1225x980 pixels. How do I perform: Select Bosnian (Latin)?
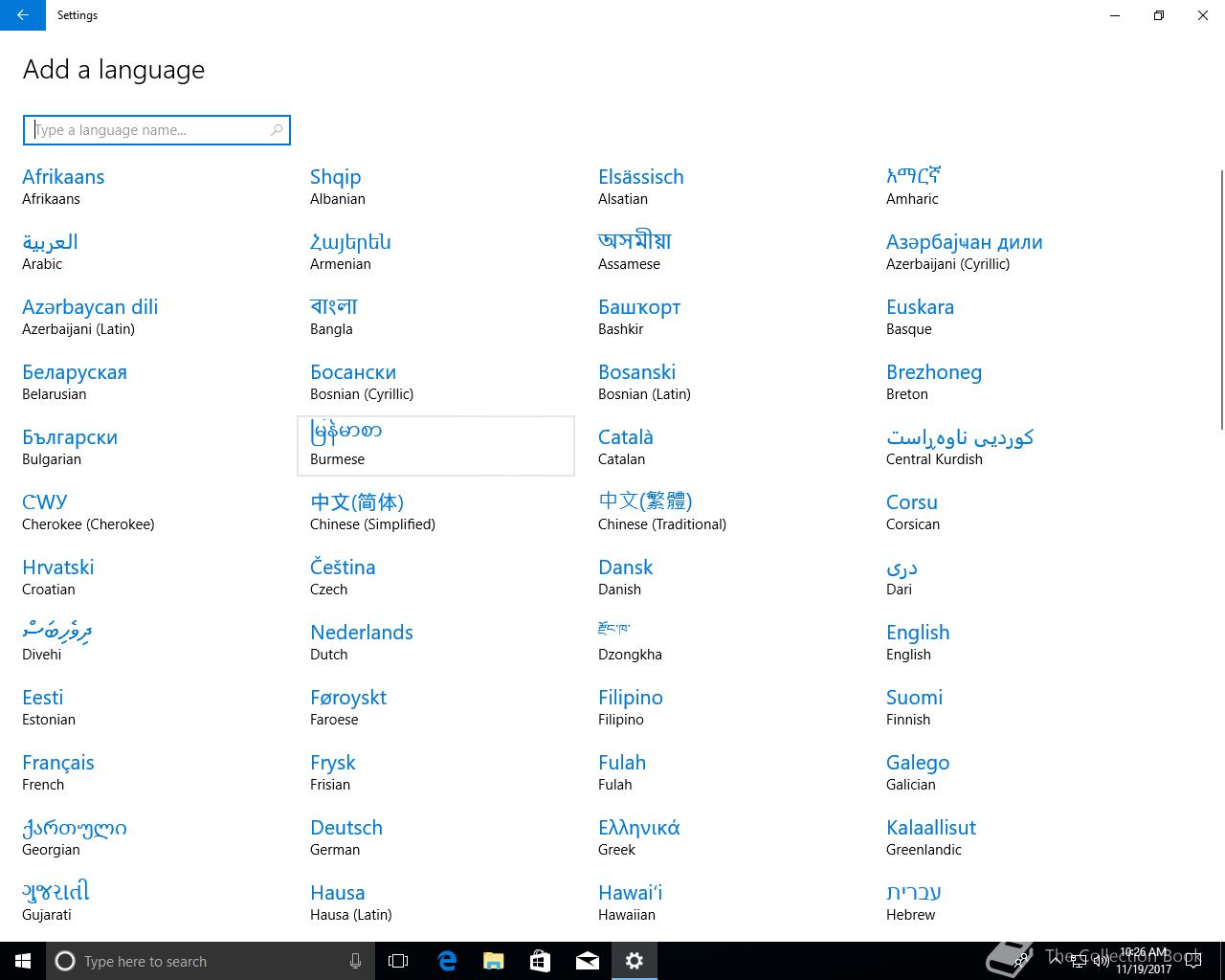[724, 382]
